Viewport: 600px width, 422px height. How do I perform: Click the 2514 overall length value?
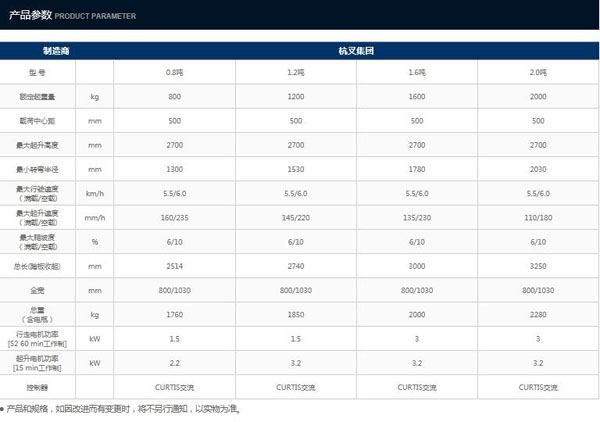point(174,266)
